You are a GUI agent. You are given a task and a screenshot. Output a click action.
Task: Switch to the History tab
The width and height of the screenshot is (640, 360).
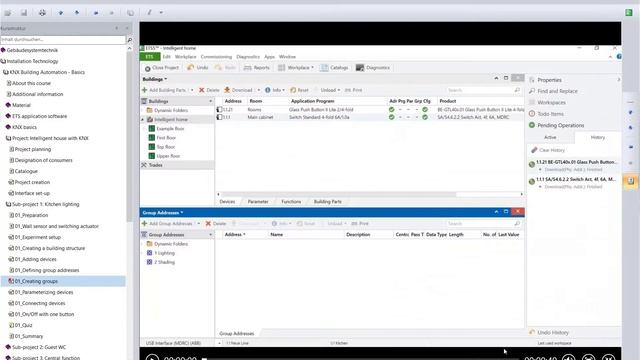[x=598, y=138]
